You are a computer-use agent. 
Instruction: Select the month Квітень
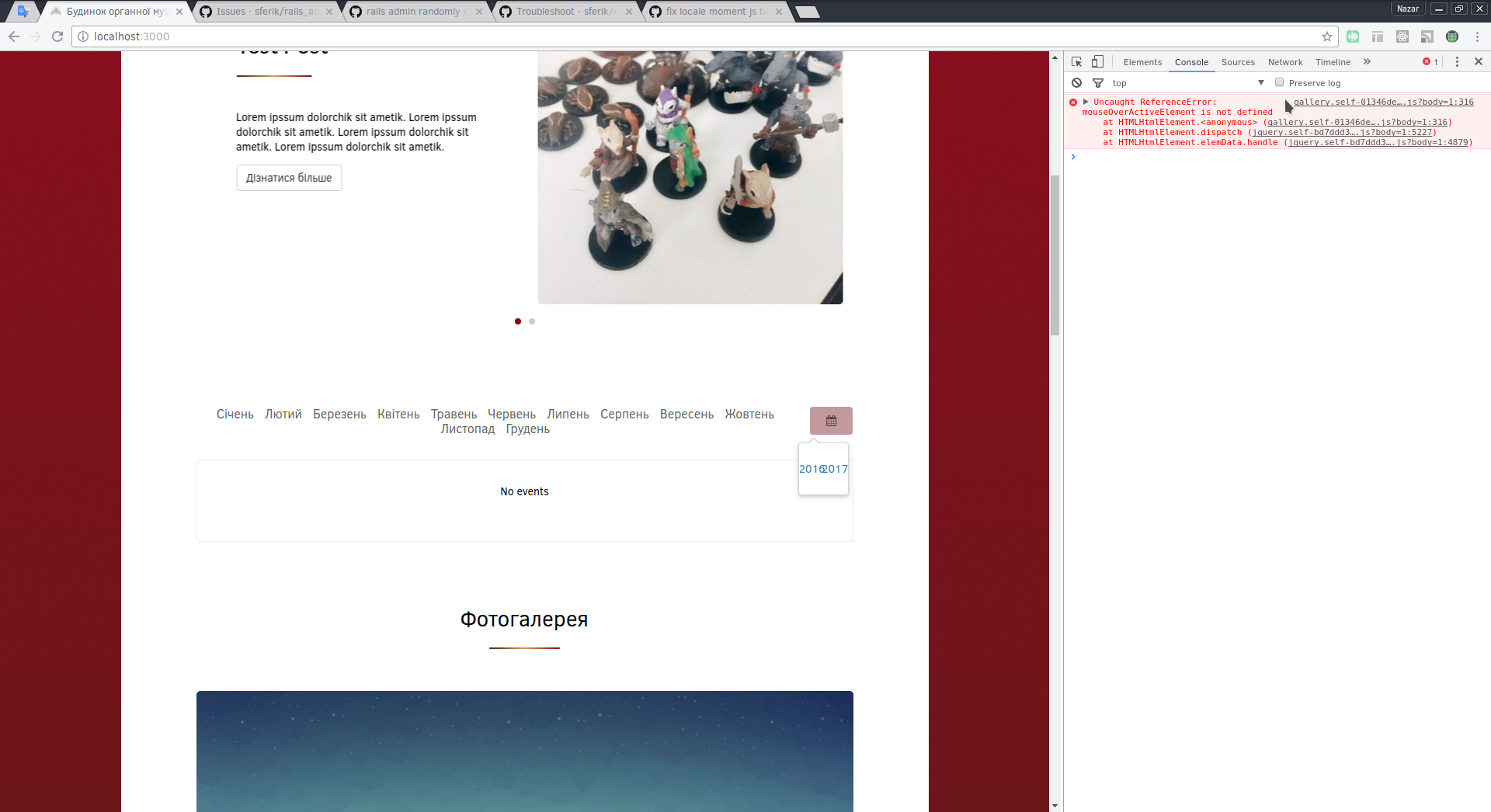(x=398, y=415)
